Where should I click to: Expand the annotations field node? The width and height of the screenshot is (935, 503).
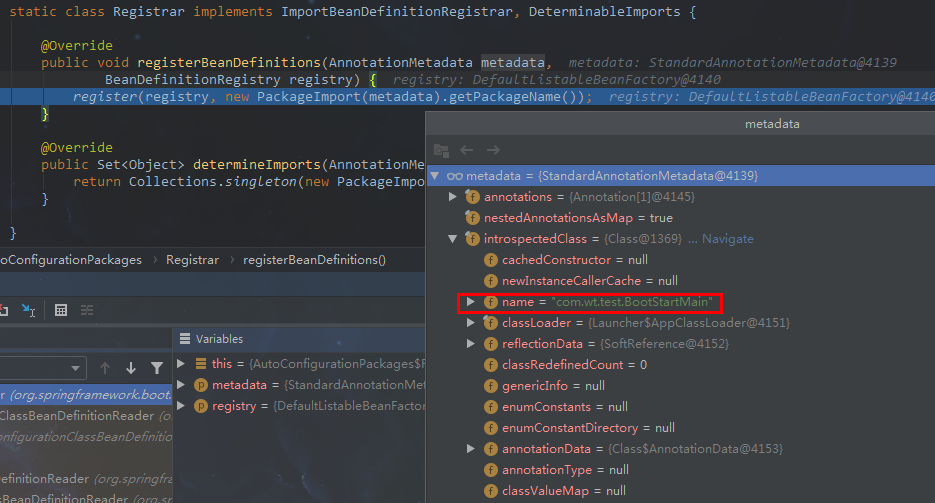453,197
